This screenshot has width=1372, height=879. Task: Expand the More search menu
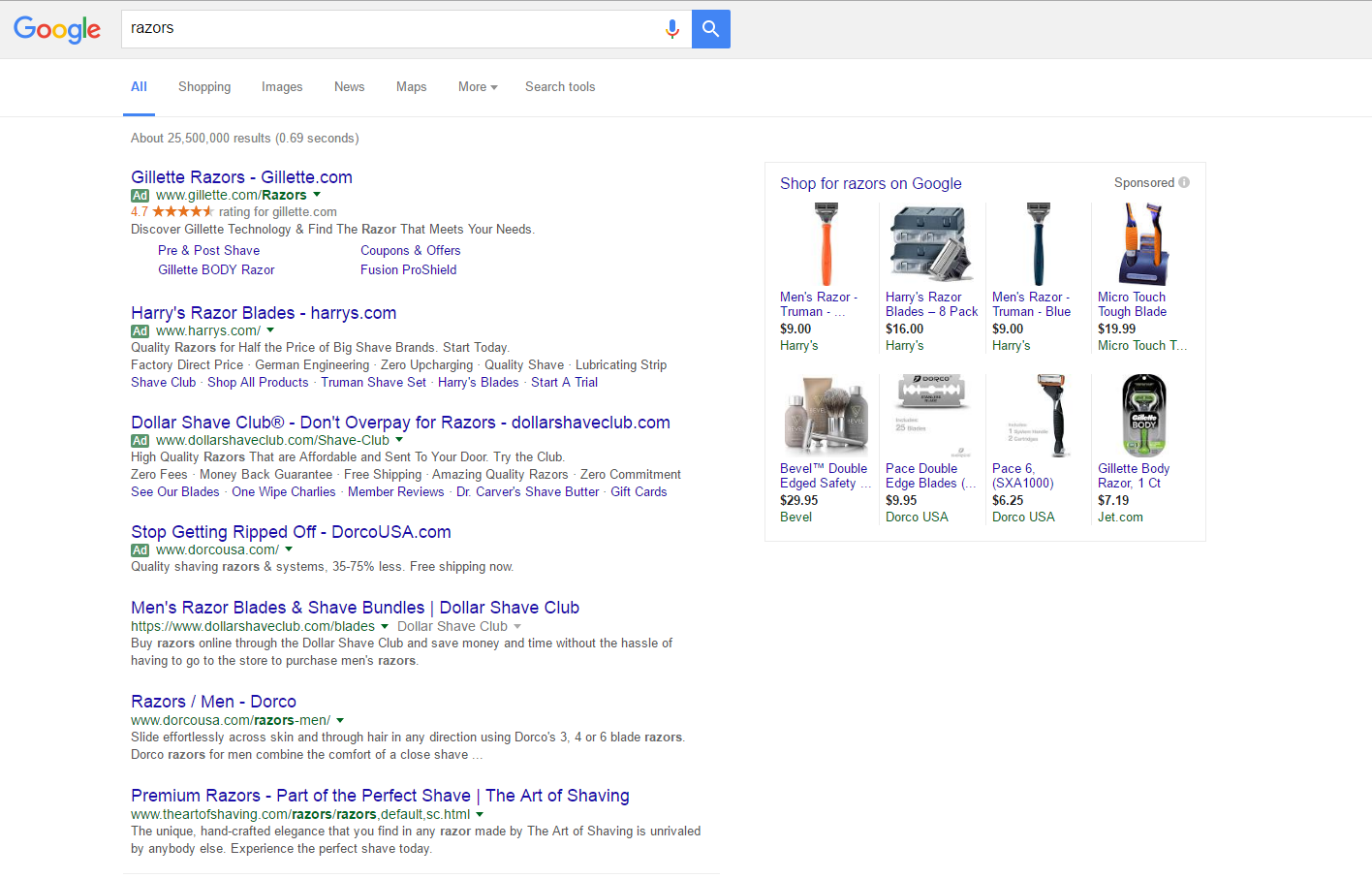pos(478,87)
